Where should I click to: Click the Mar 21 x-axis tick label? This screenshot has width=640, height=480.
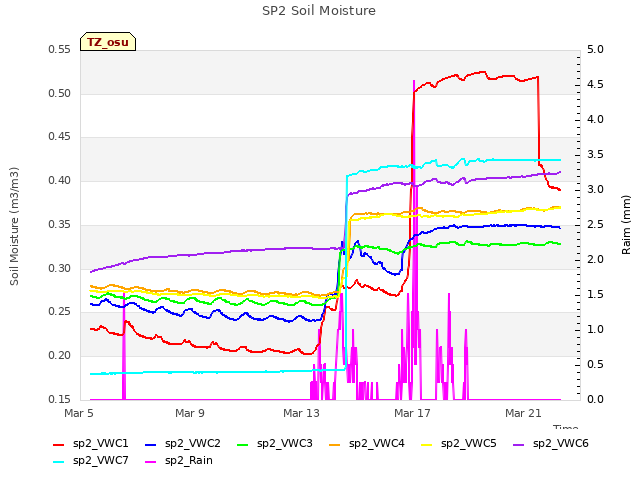coord(523,413)
